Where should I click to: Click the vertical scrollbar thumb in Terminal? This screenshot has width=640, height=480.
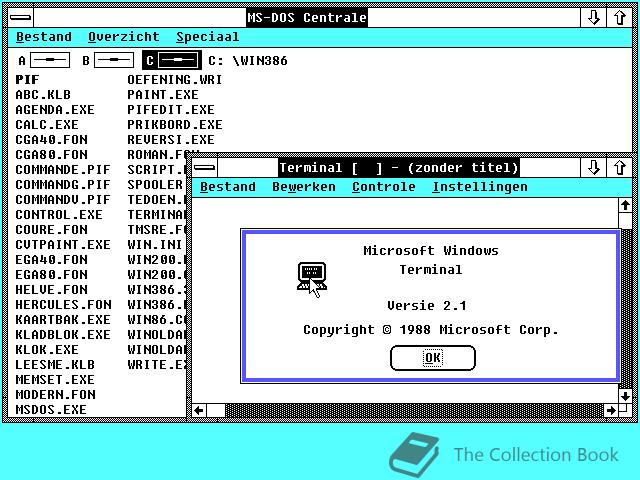click(x=625, y=220)
